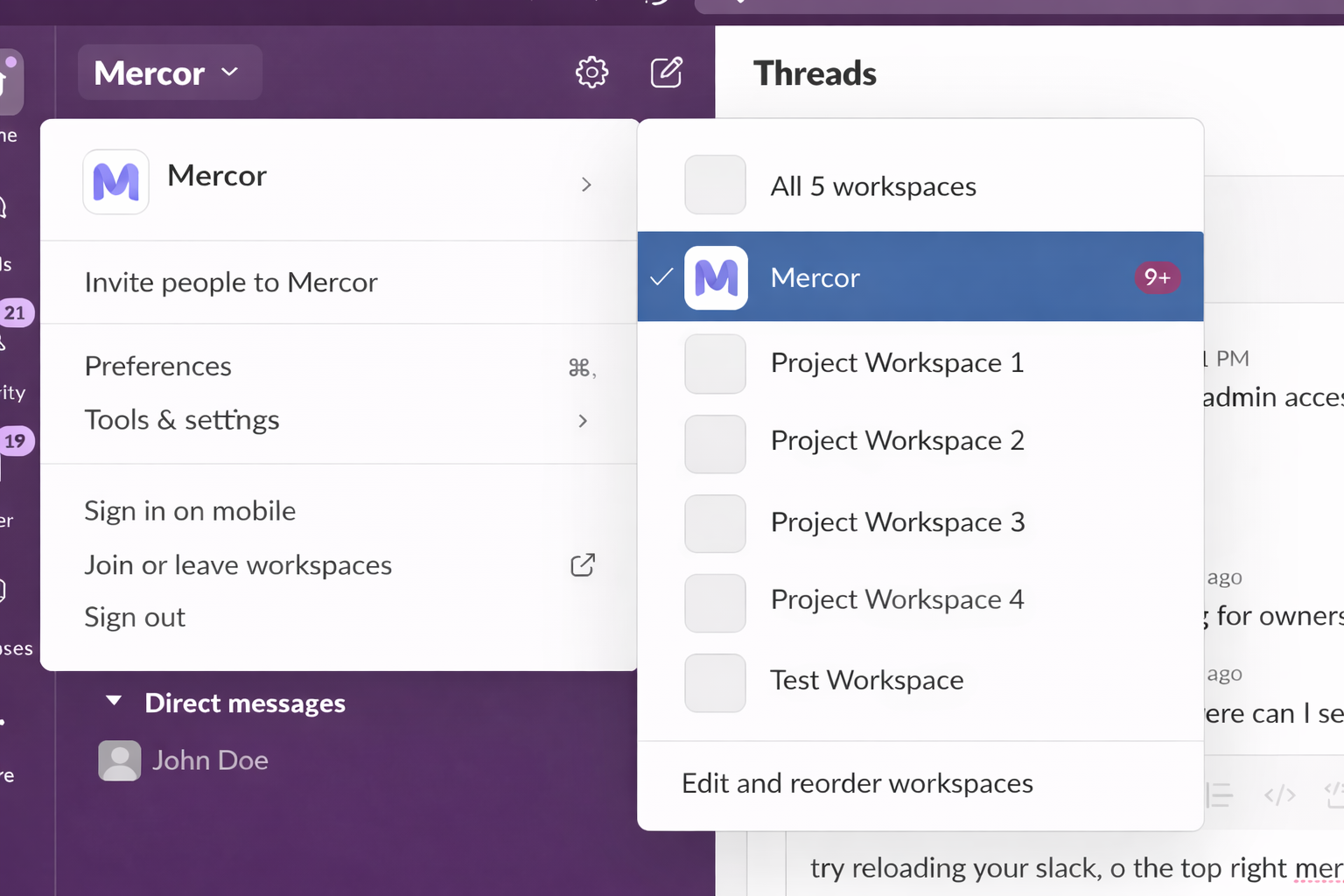The image size is (1344, 896).
Task: Click the Project Workspace 1 icon tile
Action: pos(715,364)
